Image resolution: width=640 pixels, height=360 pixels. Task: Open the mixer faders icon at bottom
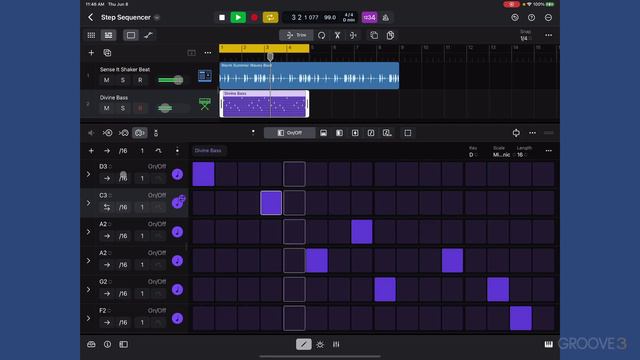click(336, 344)
